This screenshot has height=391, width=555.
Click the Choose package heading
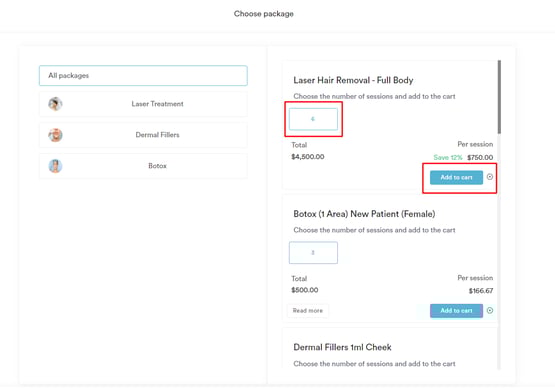point(264,14)
